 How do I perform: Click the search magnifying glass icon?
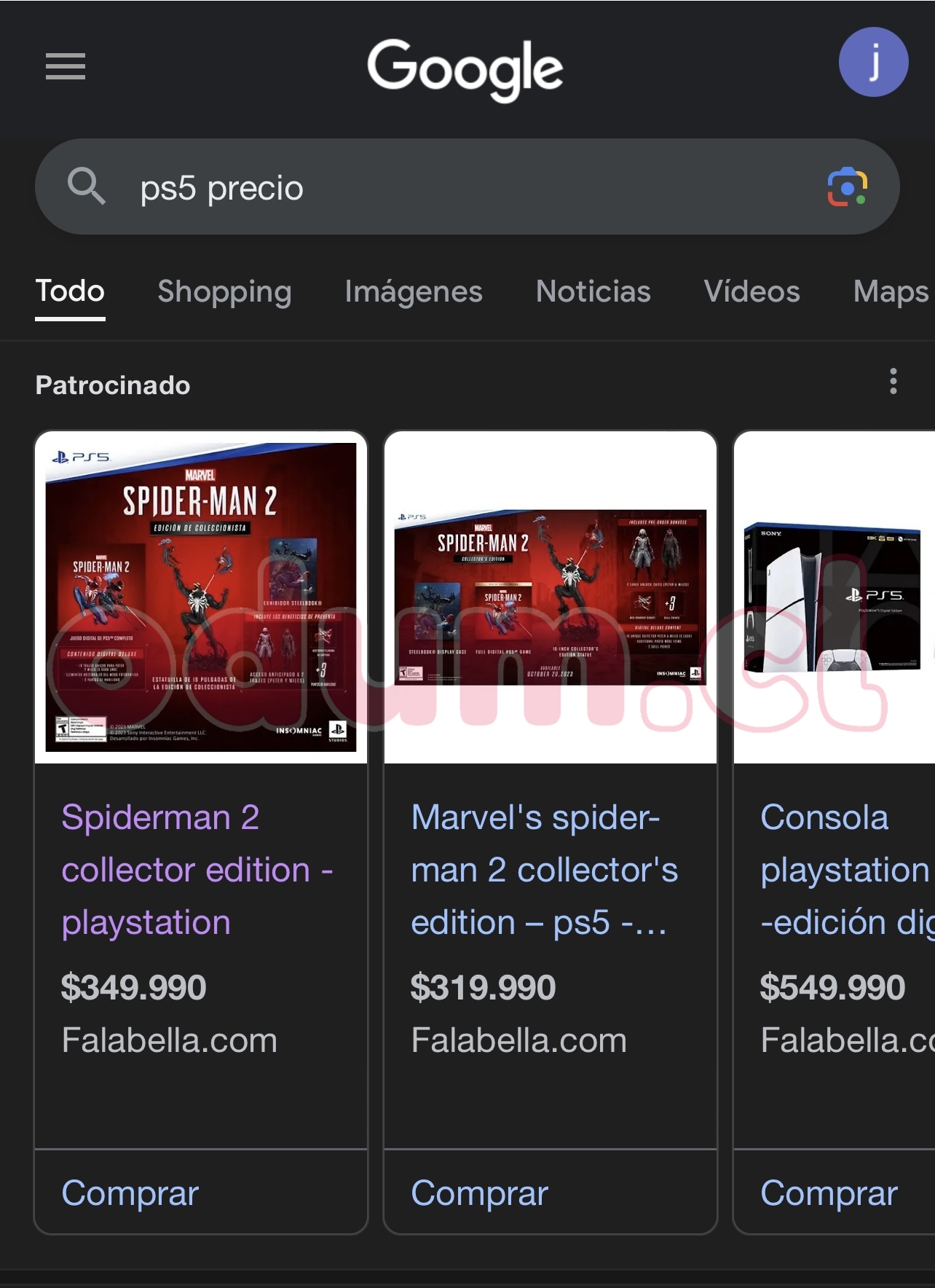pyautogui.click(x=87, y=186)
